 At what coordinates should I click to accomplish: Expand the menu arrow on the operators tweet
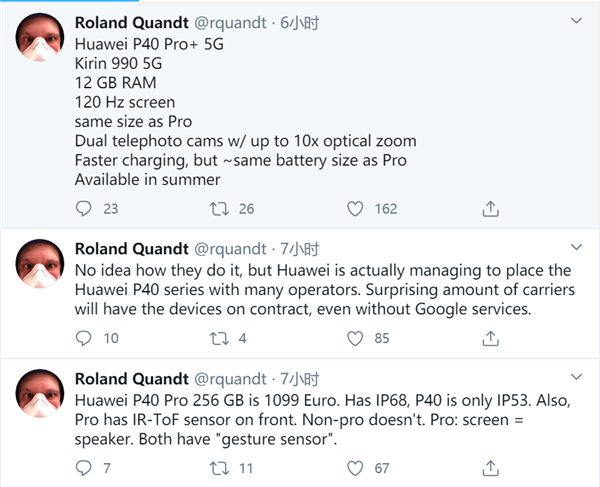[x=575, y=246]
